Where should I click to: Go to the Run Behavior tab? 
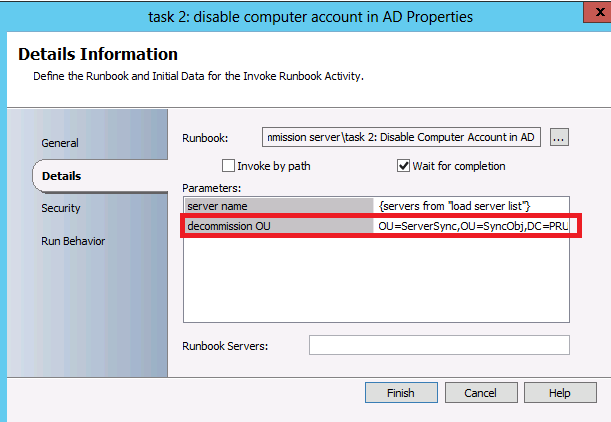tap(73, 241)
